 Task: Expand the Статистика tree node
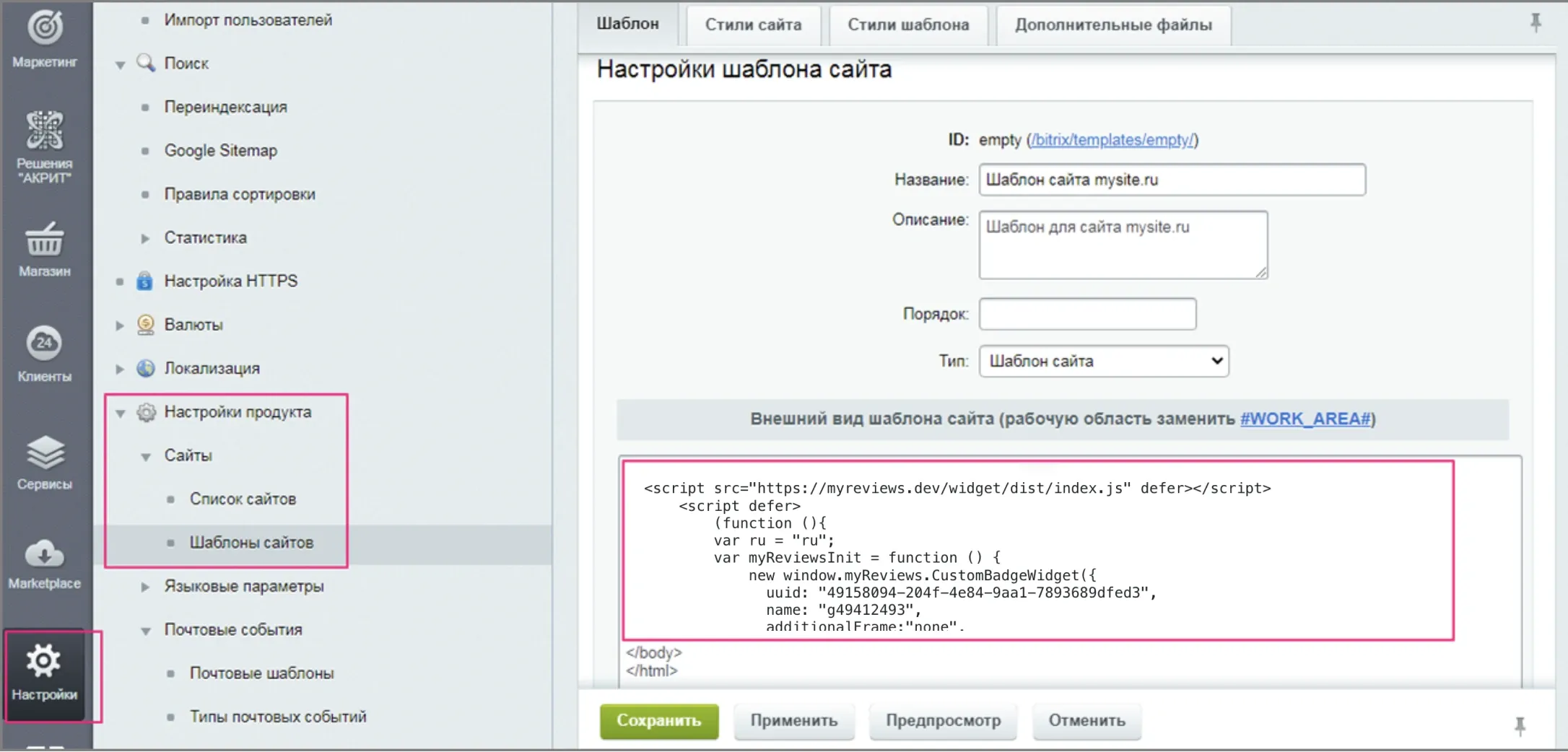145,238
